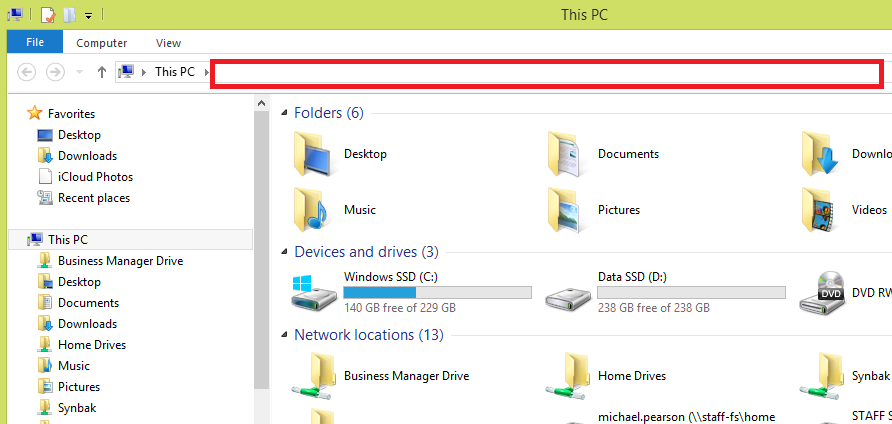Screen dimensions: 892x424
Task: Collapse the Folders (6) group
Action: click(284, 113)
